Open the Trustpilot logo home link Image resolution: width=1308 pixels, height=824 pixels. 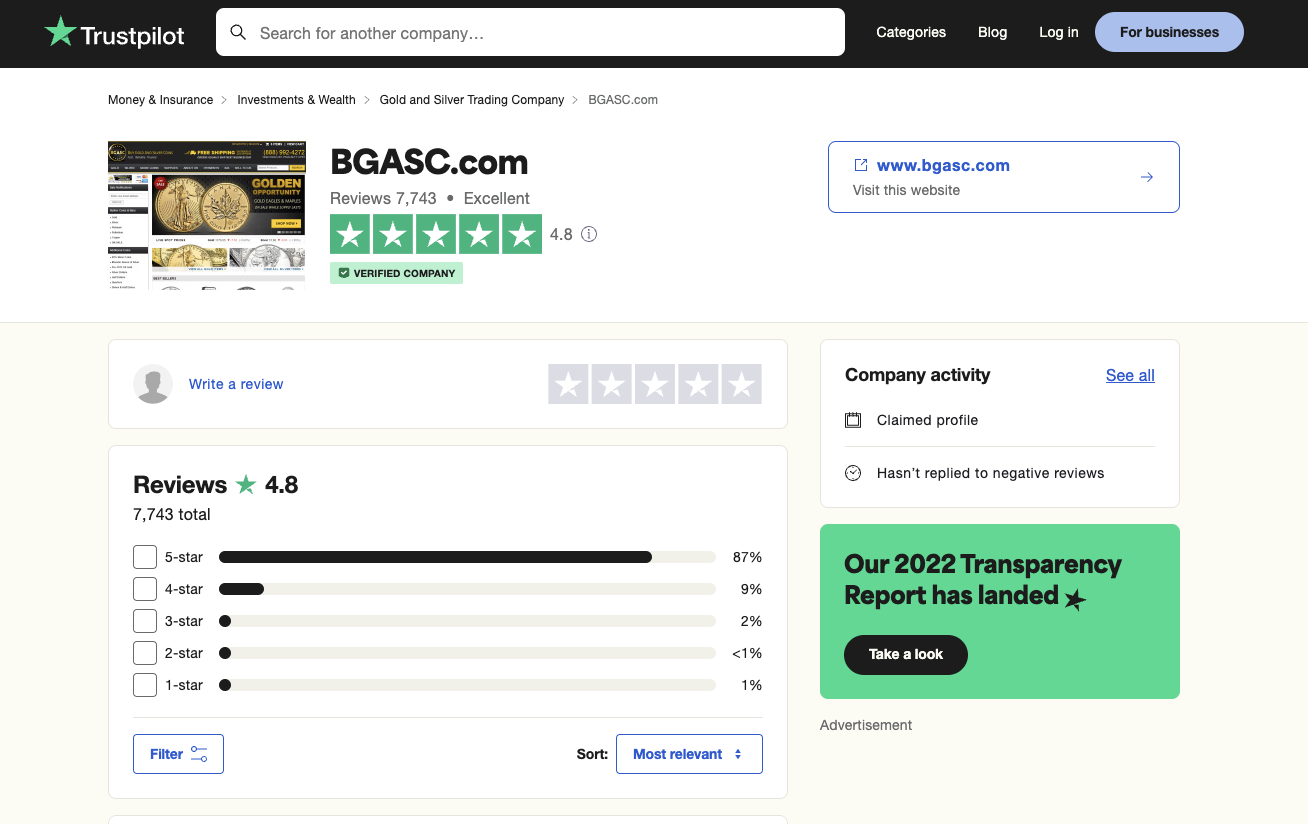coord(115,33)
